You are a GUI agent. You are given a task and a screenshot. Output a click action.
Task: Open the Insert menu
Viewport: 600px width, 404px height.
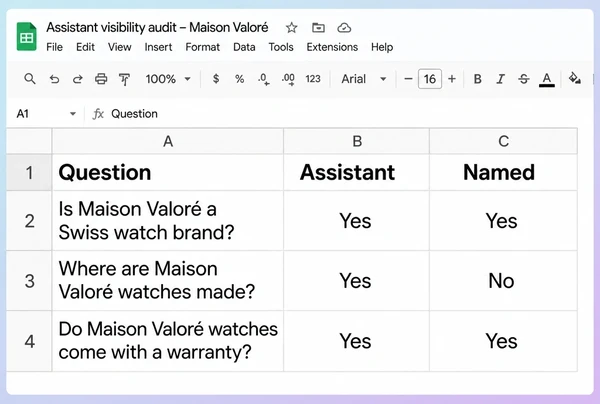(158, 47)
